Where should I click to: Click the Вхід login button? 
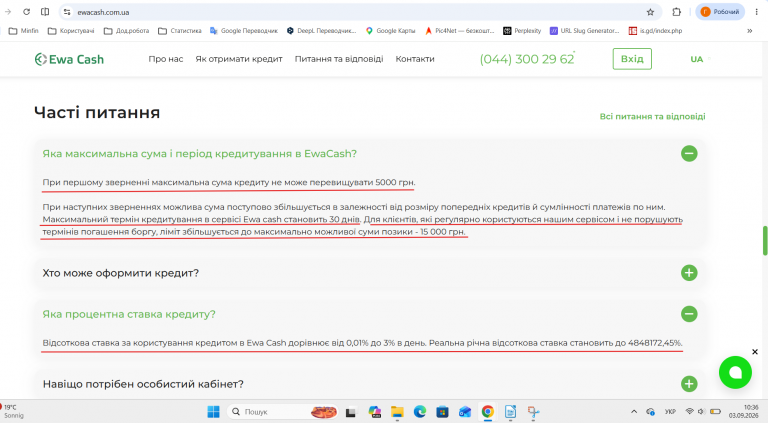point(632,59)
